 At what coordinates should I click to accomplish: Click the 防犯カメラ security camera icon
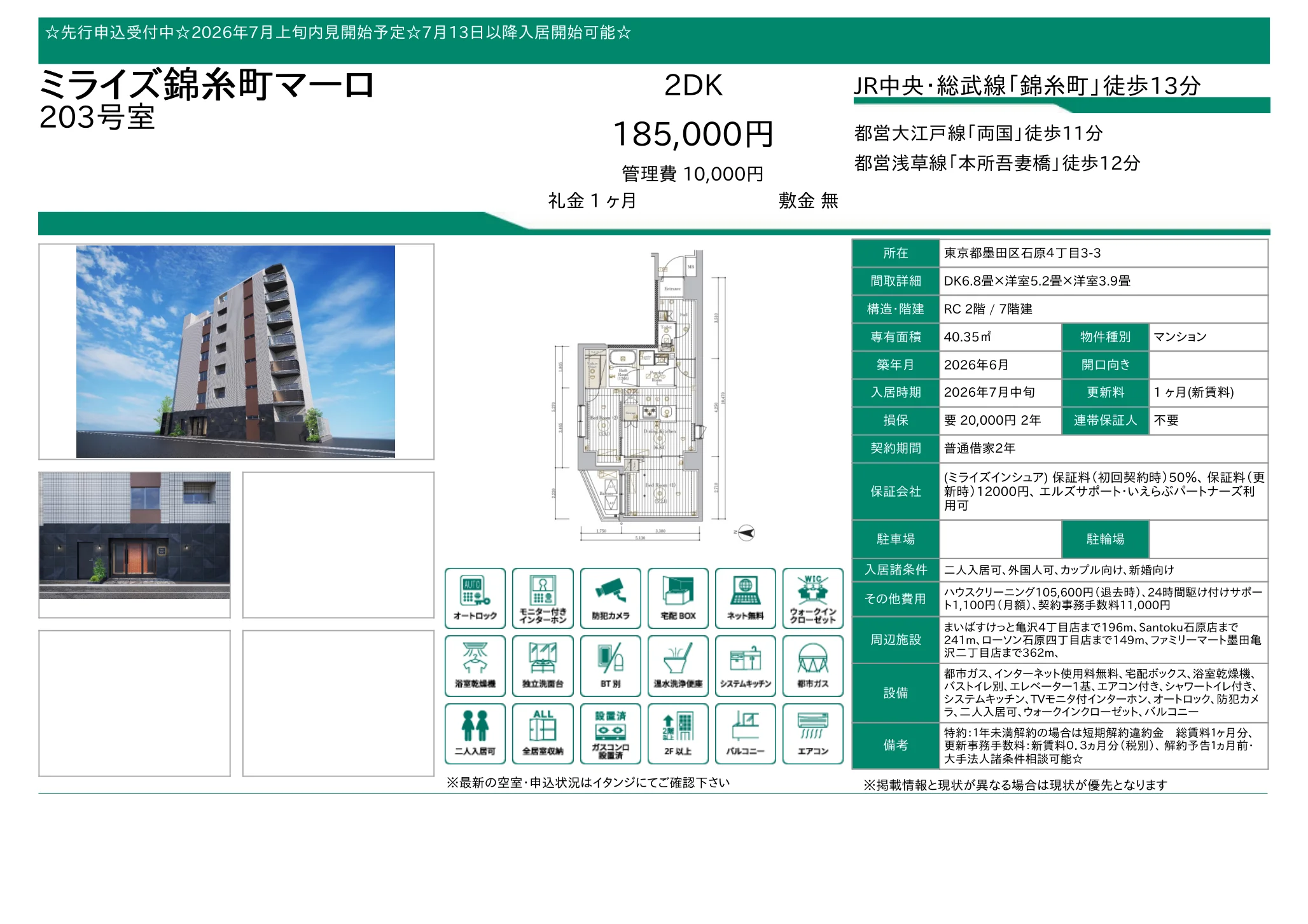pyautogui.click(x=611, y=598)
